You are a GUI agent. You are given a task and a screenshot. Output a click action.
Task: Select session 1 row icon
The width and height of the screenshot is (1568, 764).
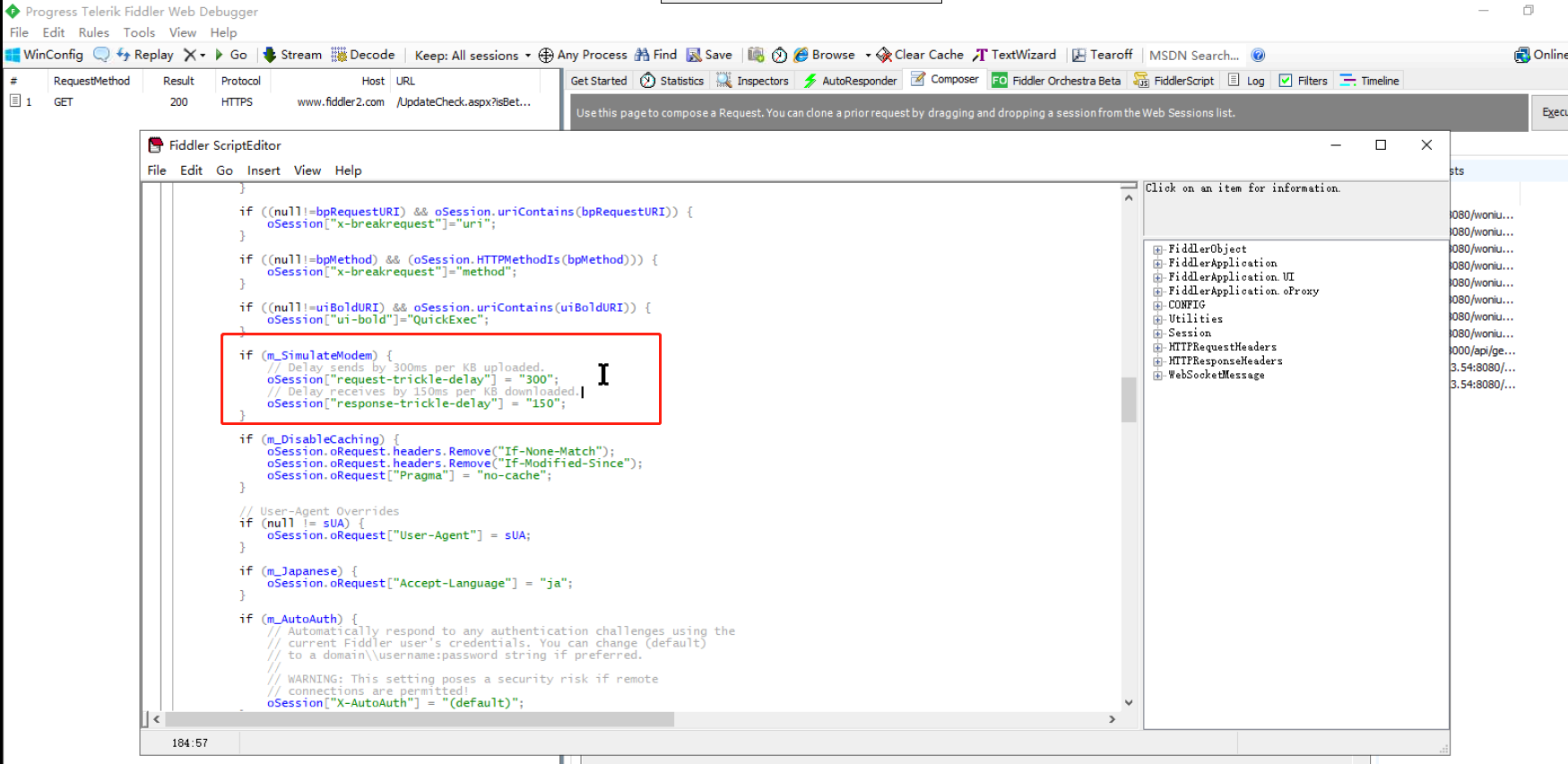click(x=15, y=101)
